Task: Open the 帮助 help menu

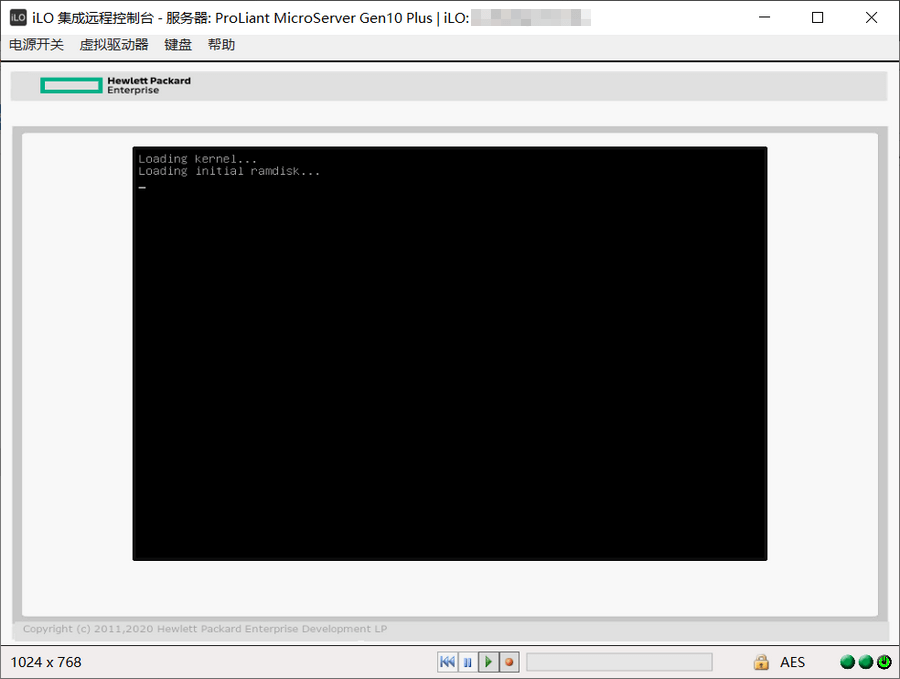Action: (x=221, y=45)
